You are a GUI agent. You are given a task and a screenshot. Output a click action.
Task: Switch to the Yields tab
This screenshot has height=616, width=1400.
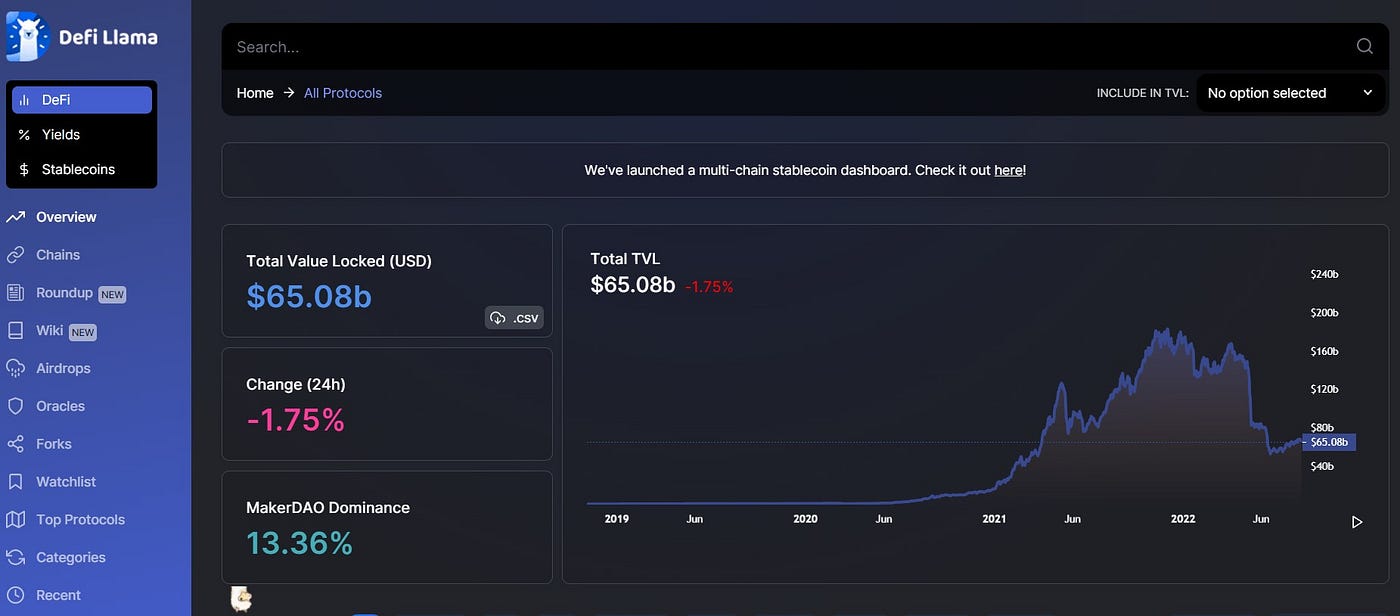click(x=82, y=135)
